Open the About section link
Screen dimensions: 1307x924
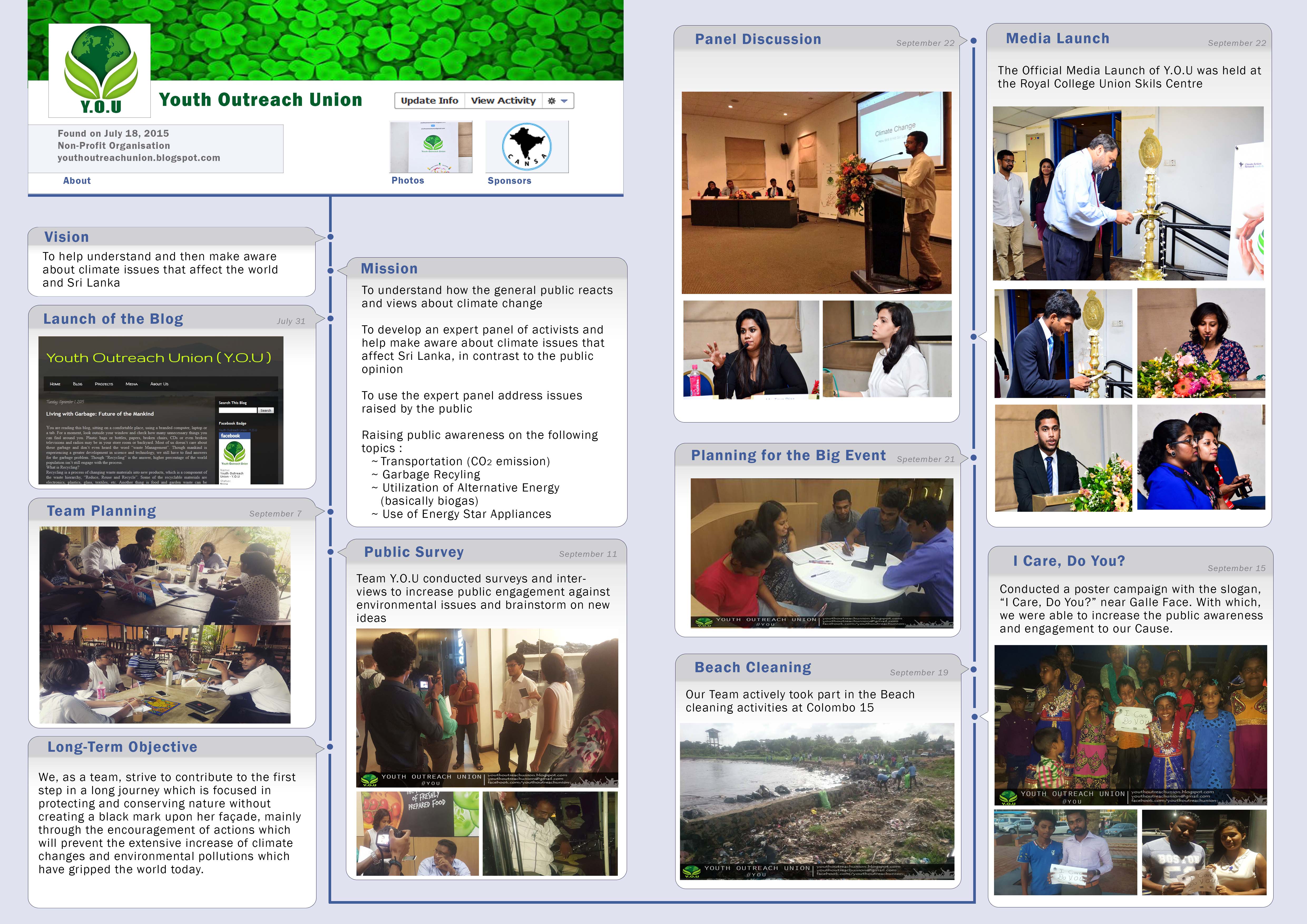click(x=77, y=180)
